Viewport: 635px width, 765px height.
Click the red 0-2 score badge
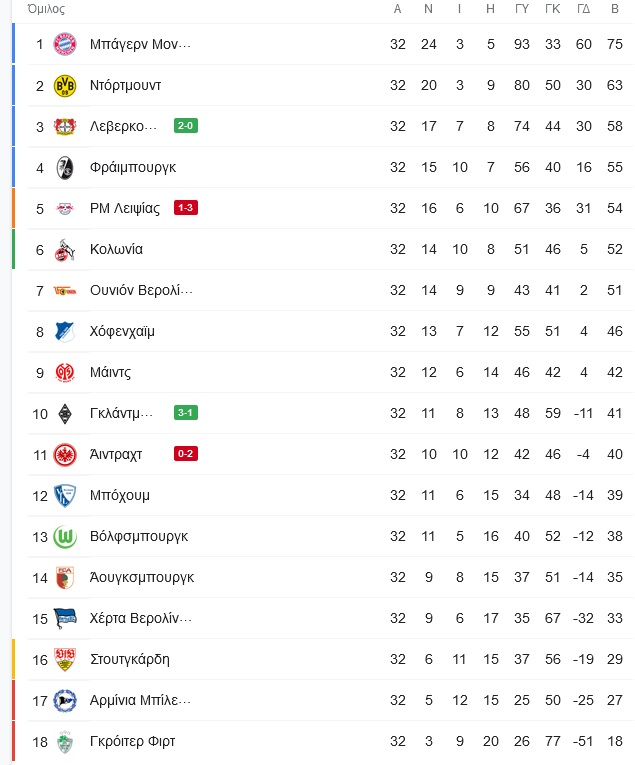point(186,454)
